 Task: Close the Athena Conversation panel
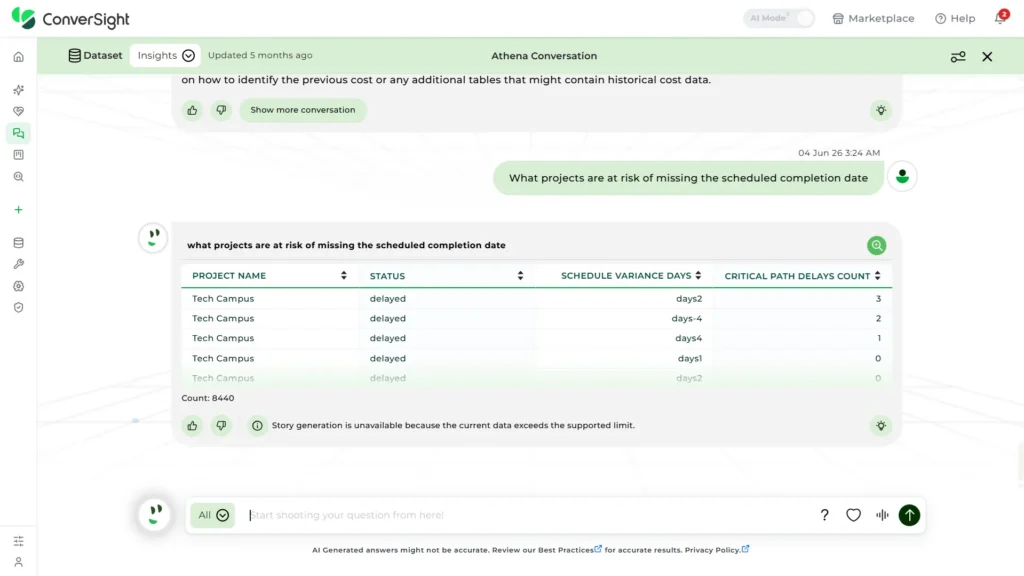pyautogui.click(x=987, y=57)
